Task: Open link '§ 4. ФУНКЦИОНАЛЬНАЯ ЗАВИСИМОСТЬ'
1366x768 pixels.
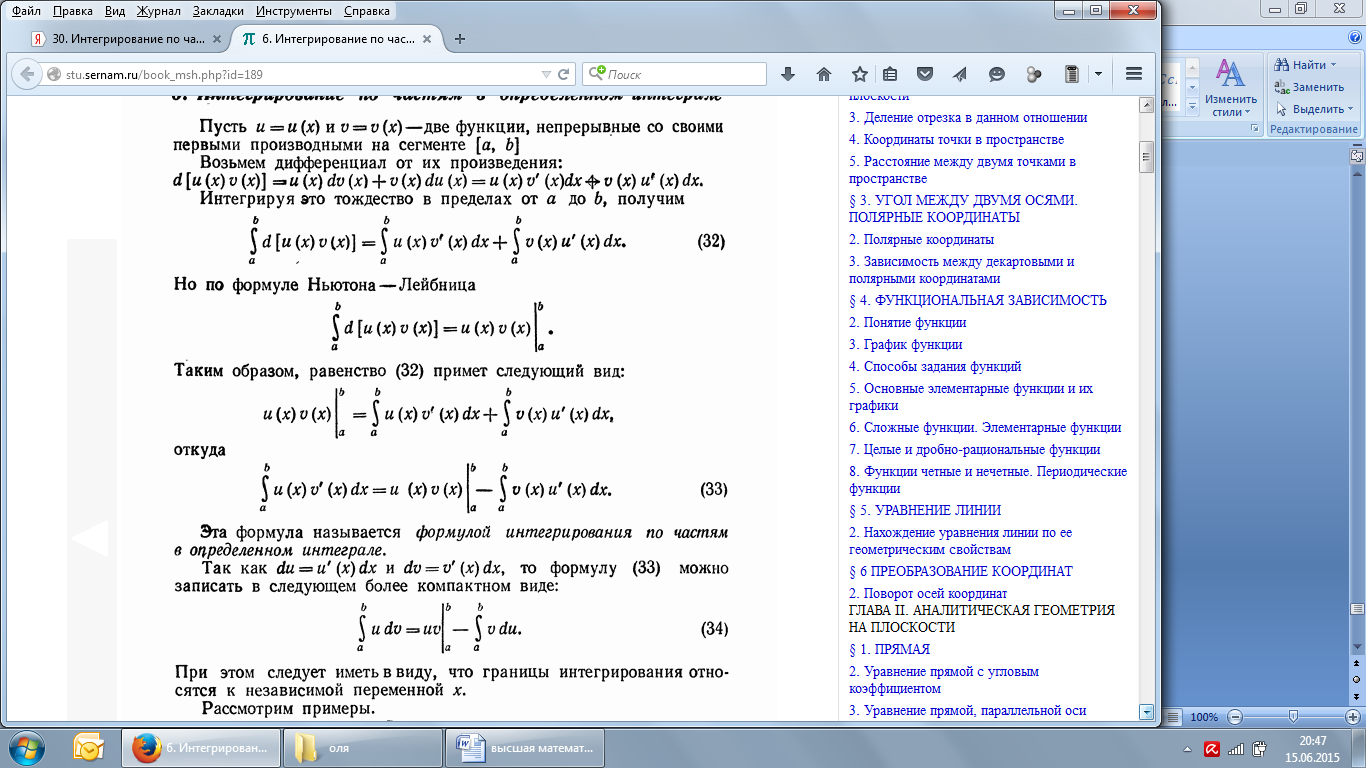Action: [978, 300]
